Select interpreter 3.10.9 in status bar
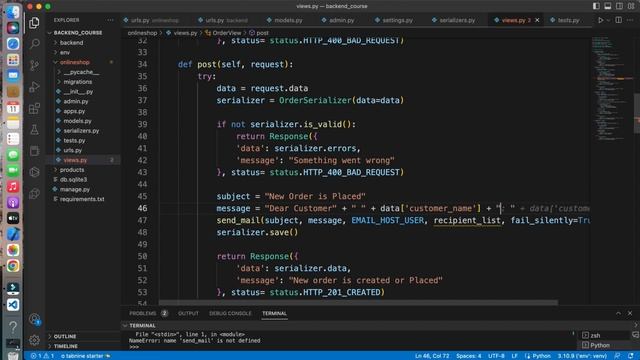The width and height of the screenshot is (640, 360). (x=582, y=356)
